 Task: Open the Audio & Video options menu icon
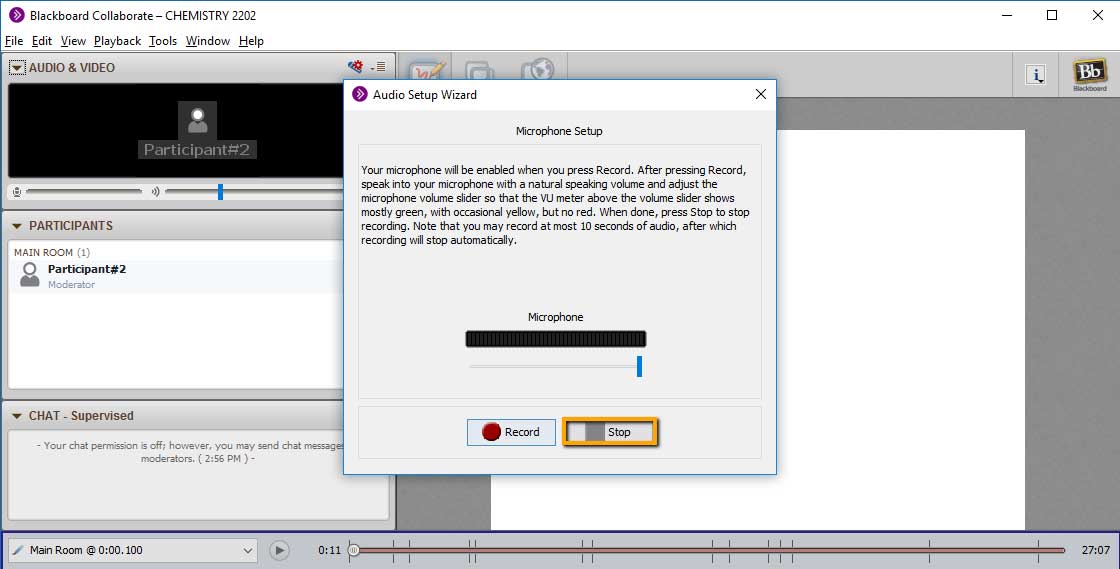coord(379,67)
